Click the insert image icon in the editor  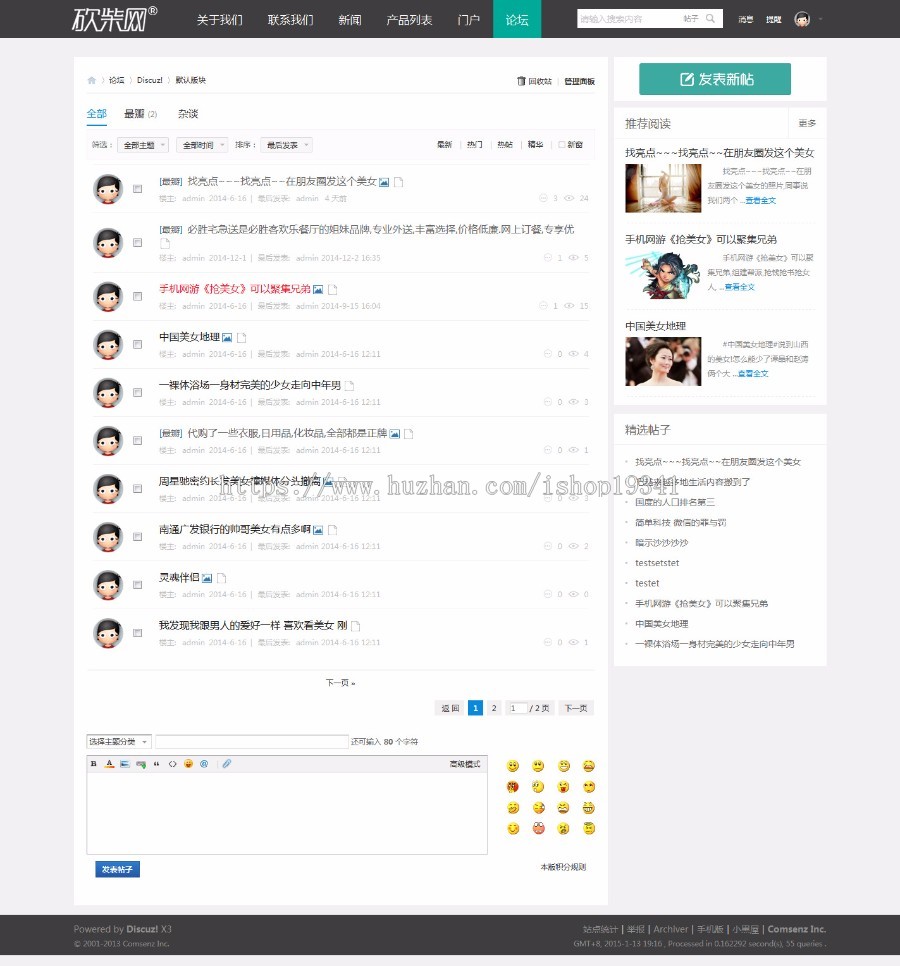[126, 764]
